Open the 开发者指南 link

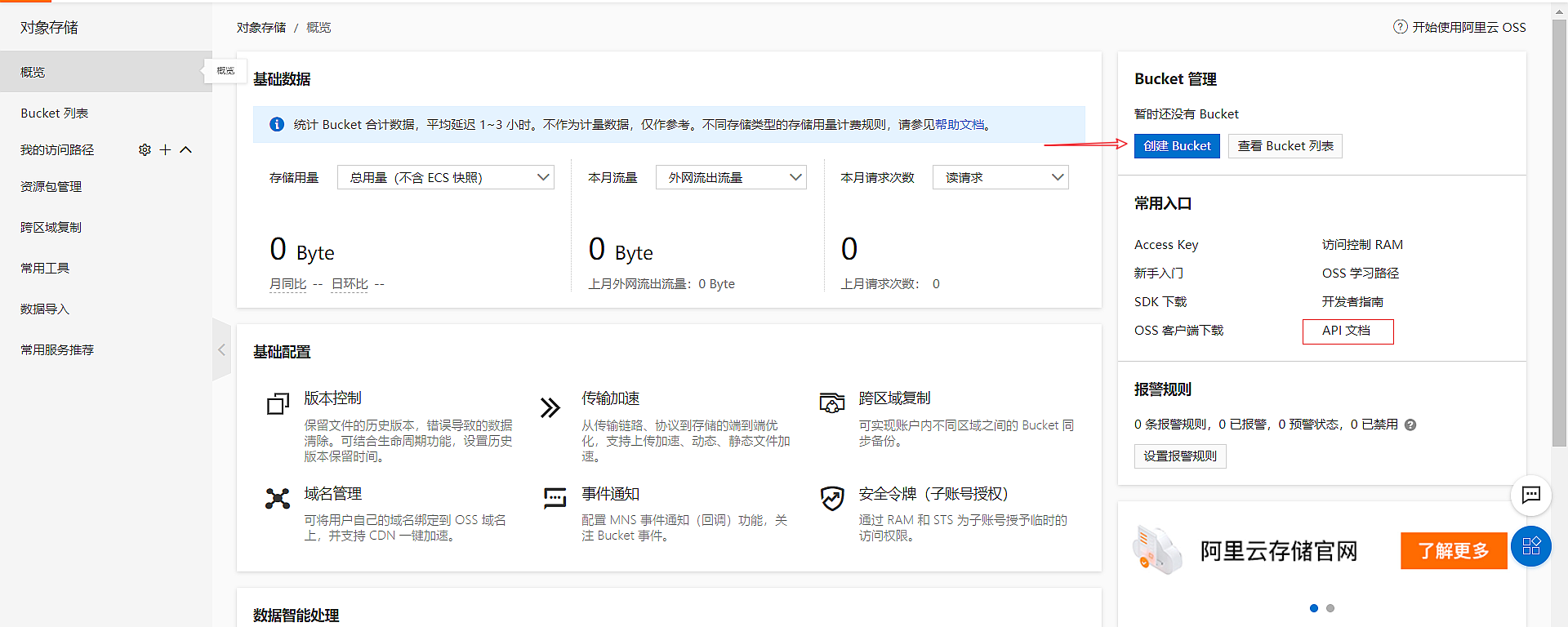(x=1352, y=302)
